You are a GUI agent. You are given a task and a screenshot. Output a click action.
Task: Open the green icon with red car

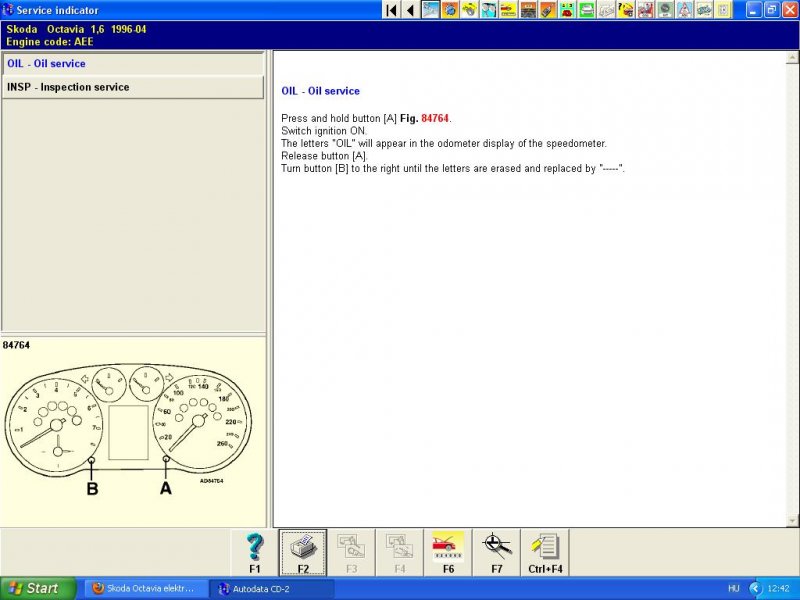[567, 10]
